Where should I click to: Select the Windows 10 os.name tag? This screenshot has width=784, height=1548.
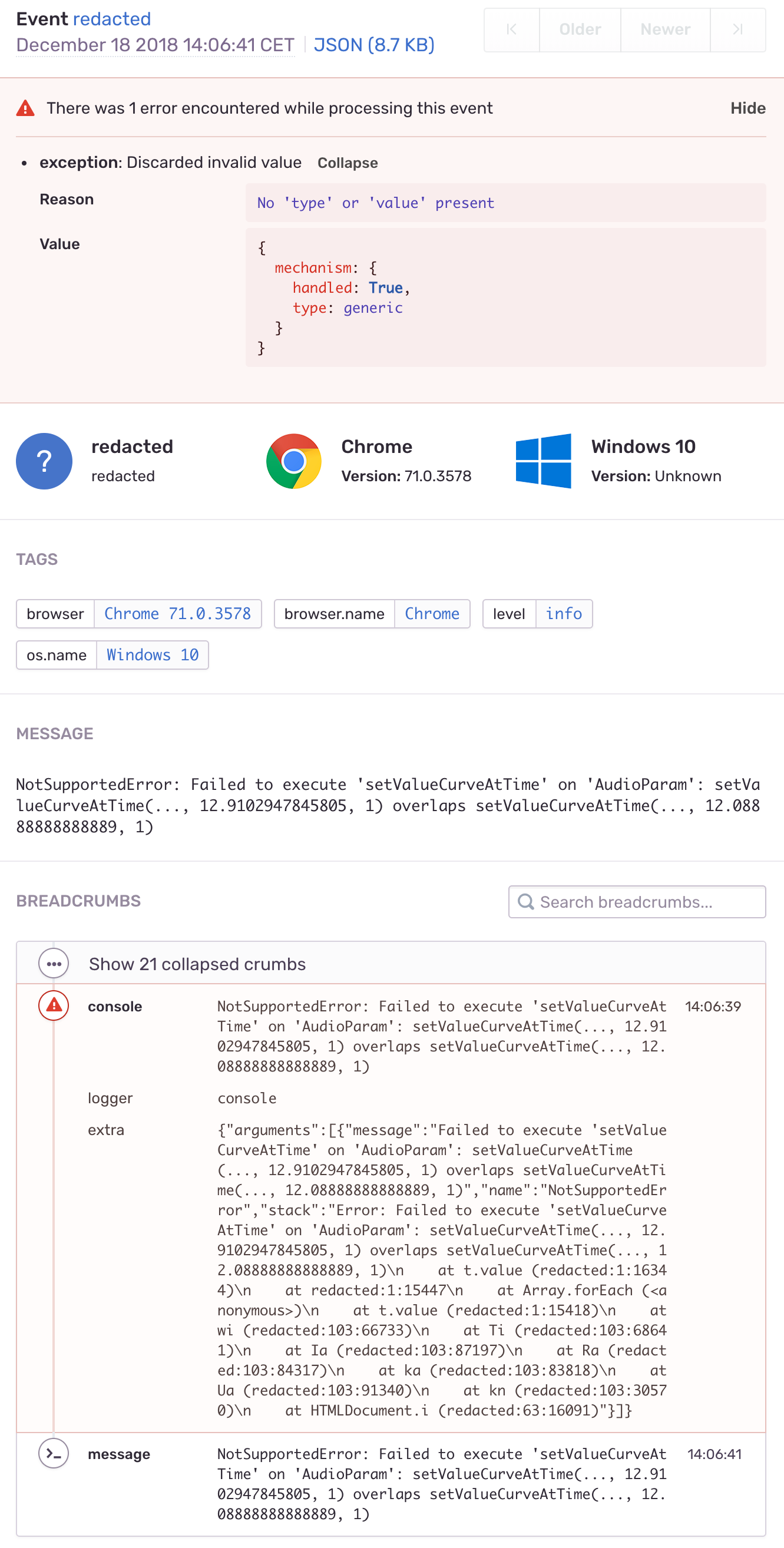[152, 655]
